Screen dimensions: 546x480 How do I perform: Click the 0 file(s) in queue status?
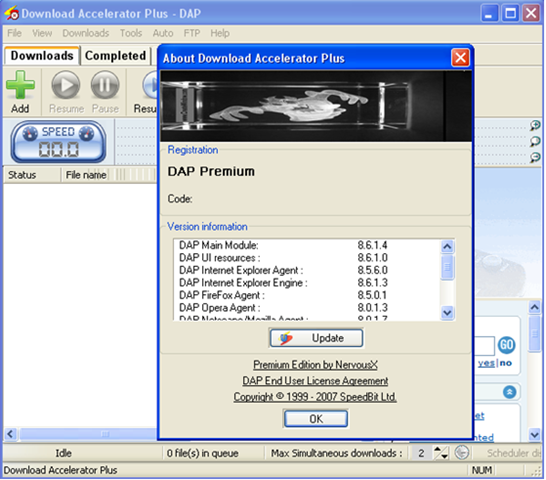coord(202,453)
